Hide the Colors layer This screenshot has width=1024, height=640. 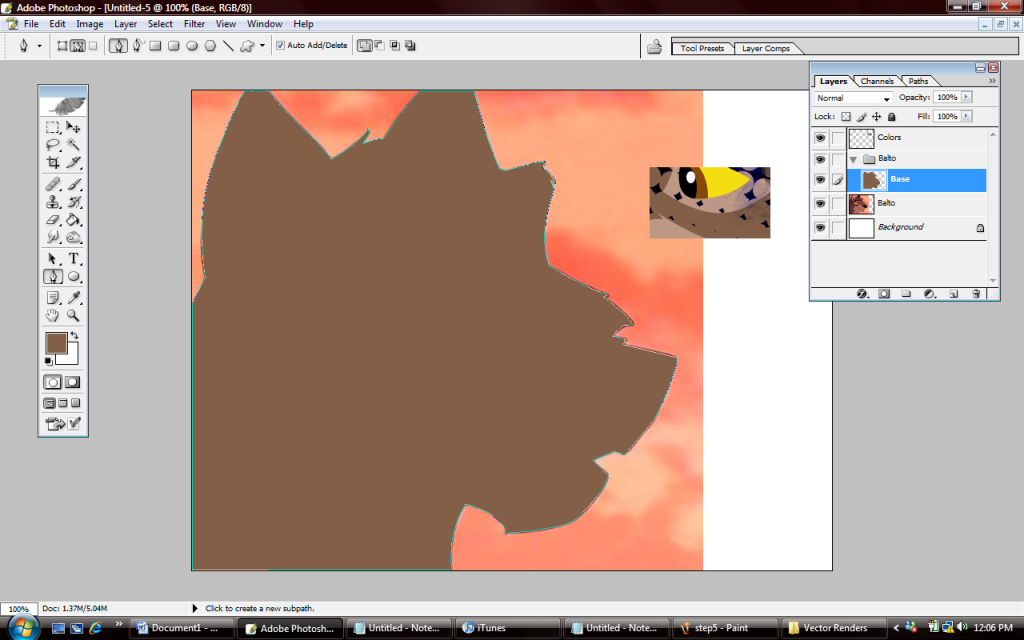[x=820, y=138]
